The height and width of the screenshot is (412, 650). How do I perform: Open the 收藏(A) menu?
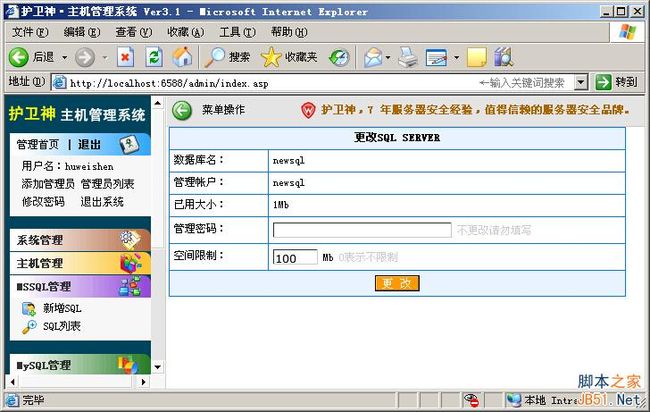[x=185, y=32]
